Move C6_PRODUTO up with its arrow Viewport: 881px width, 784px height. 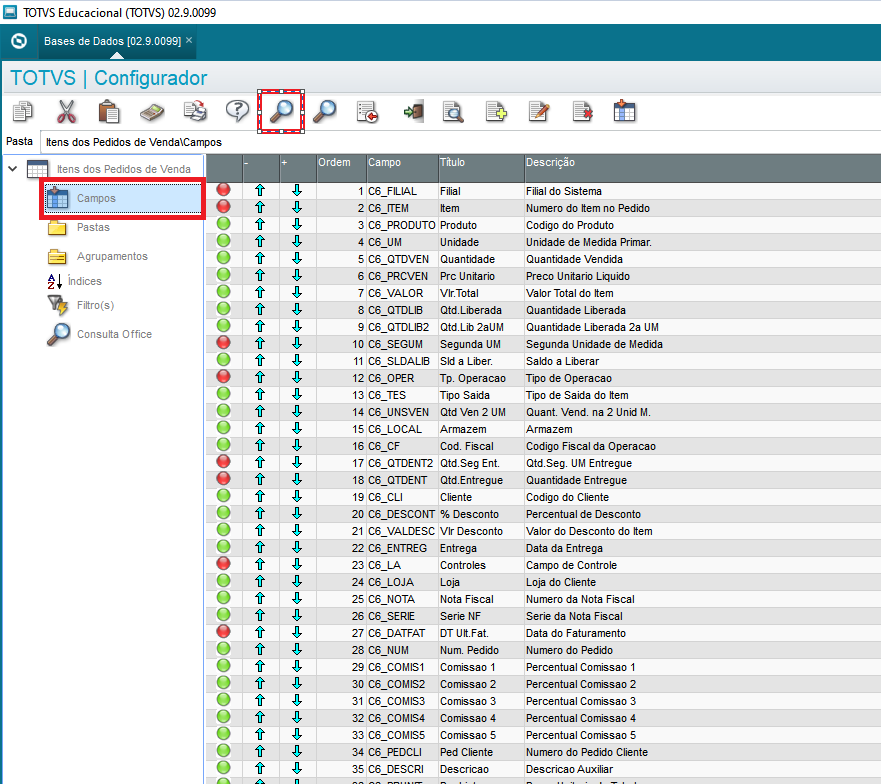coord(260,225)
